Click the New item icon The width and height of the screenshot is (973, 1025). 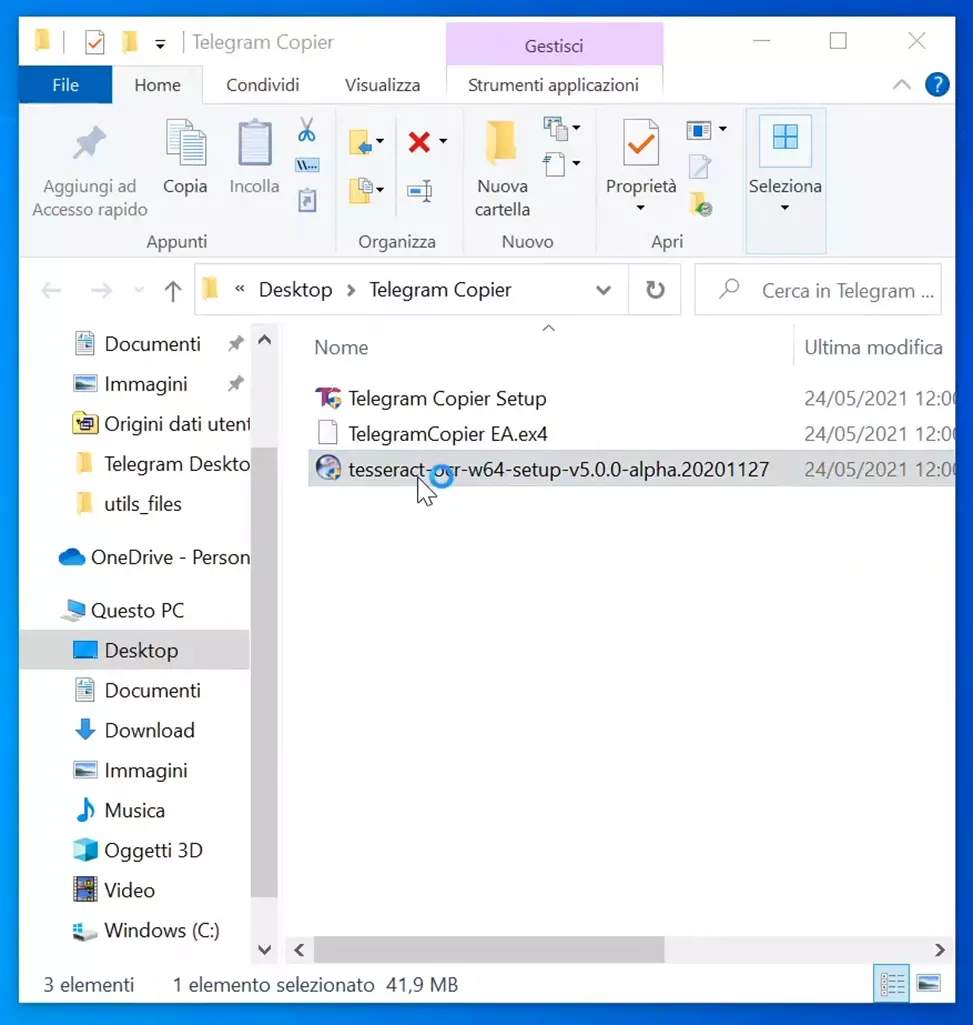click(556, 128)
